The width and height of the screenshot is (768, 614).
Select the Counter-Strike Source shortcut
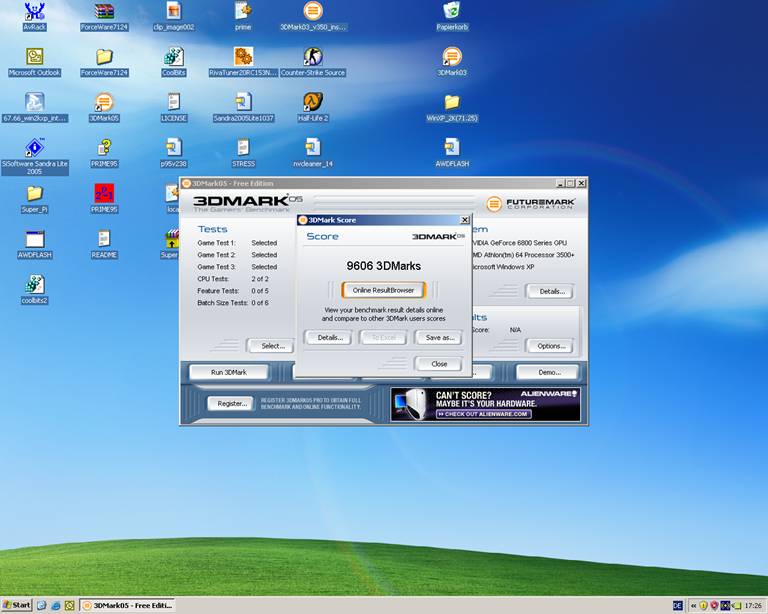click(x=313, y=62)
